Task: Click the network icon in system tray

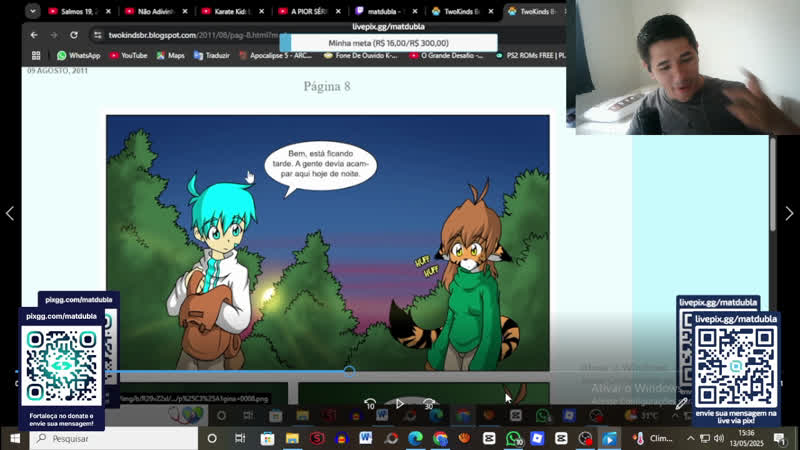Action: tap(705, 438)
